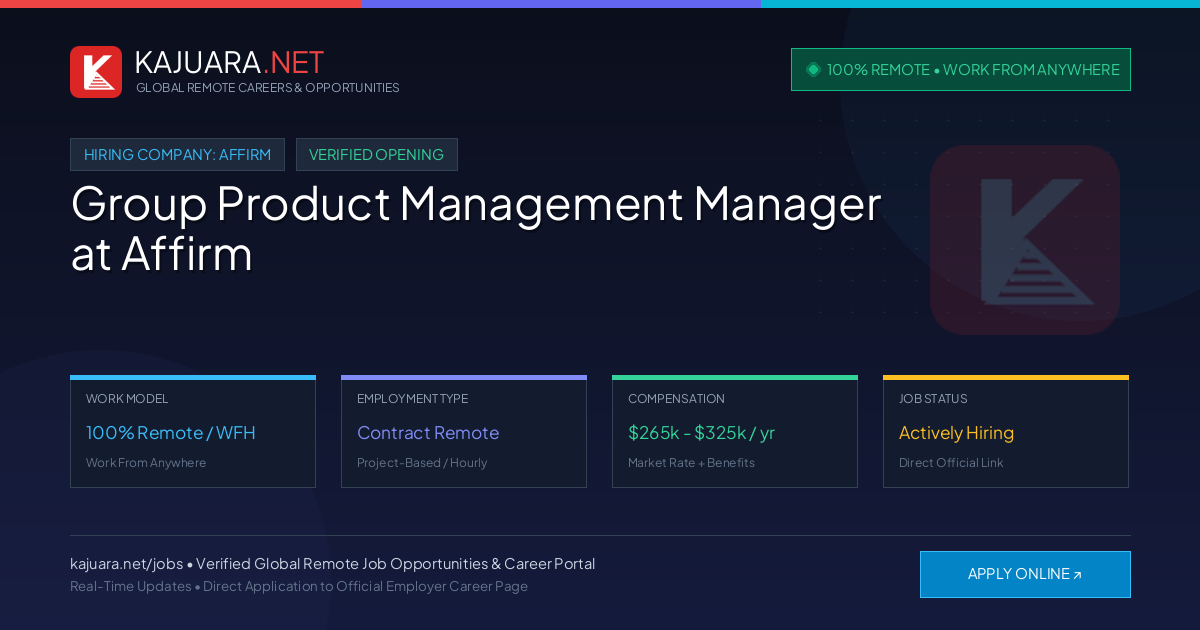Click the KAJUARA.NET site title
Image resolution: width=1200 pixels, height=630 pixels.
coord(229,62)
